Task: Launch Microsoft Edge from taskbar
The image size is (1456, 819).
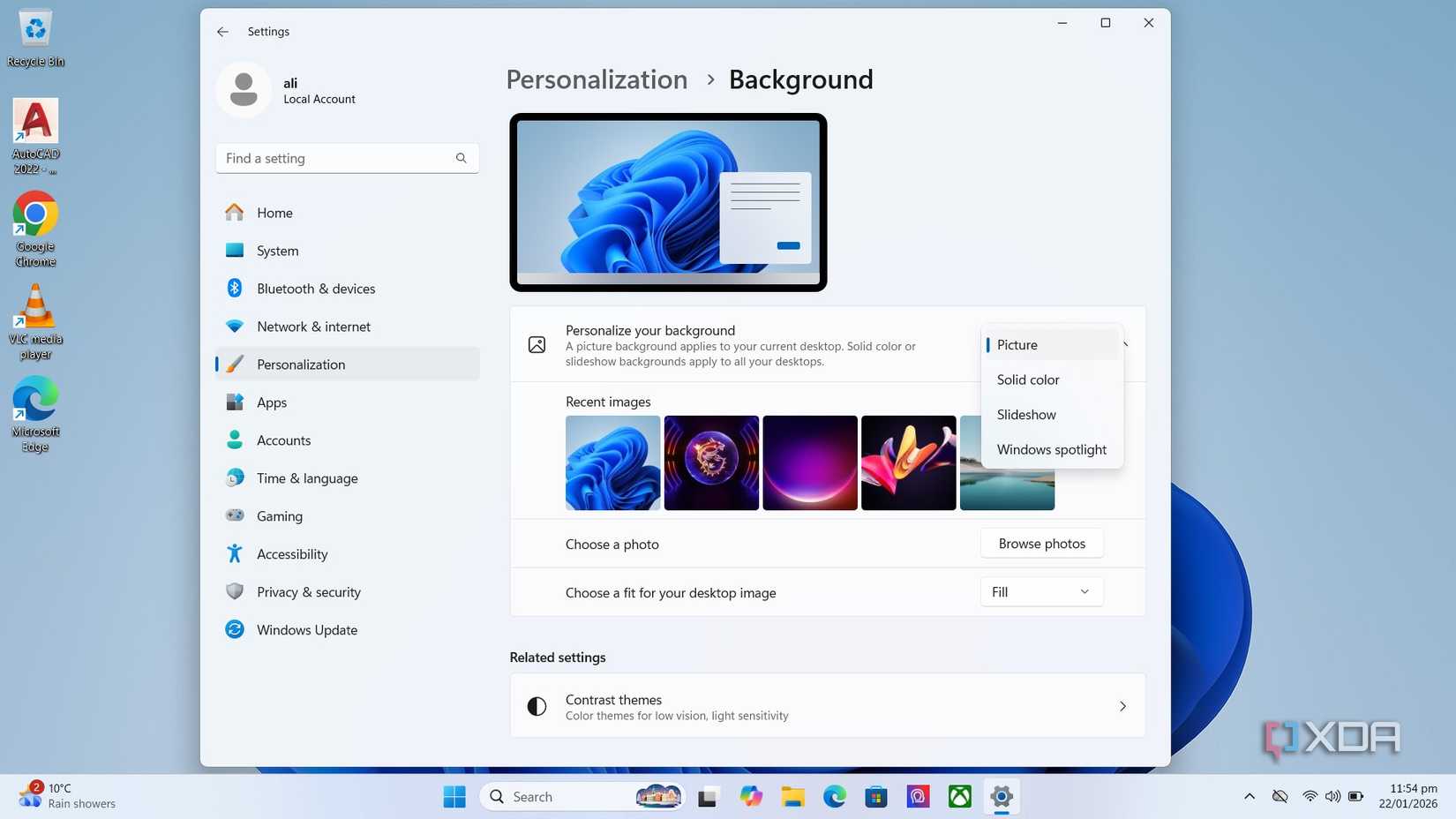Action: (834, 796)
